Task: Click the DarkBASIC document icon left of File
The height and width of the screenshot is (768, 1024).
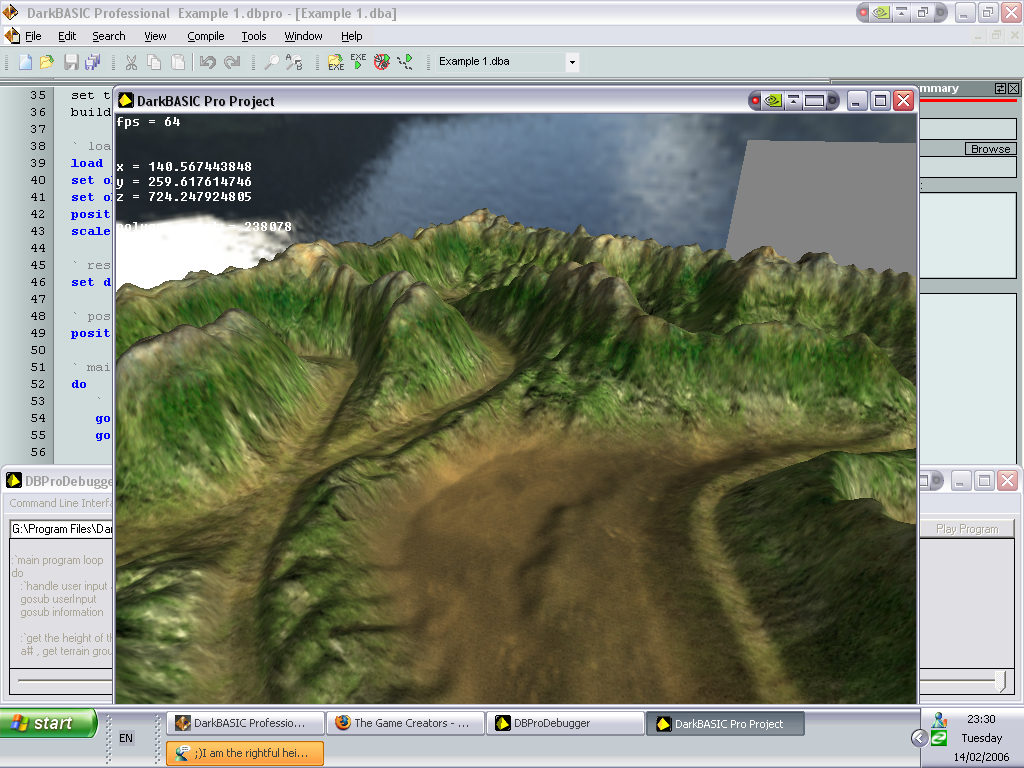Action: [12, 36]
